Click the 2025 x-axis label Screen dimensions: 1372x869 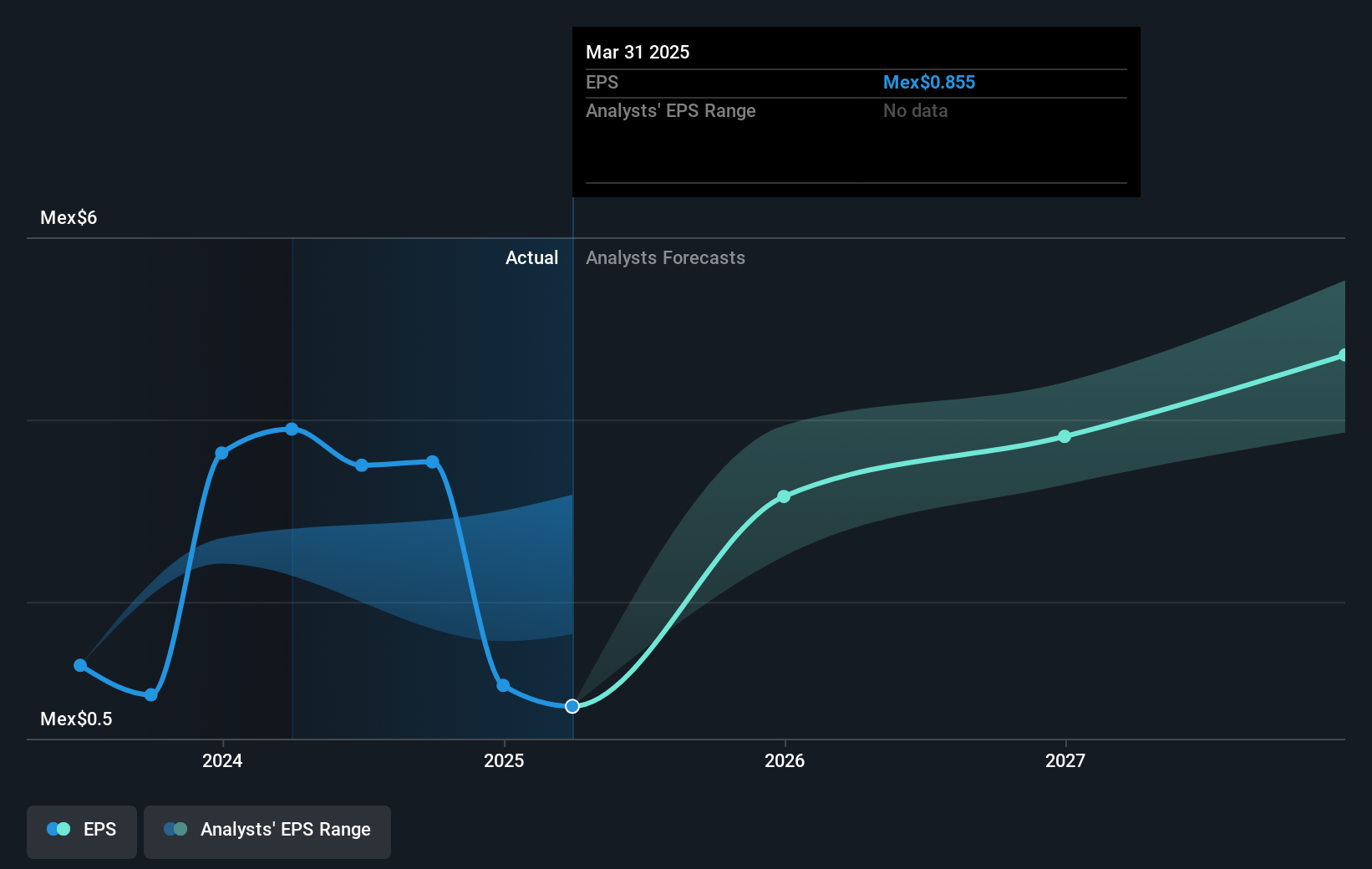(x=504, y=760)
